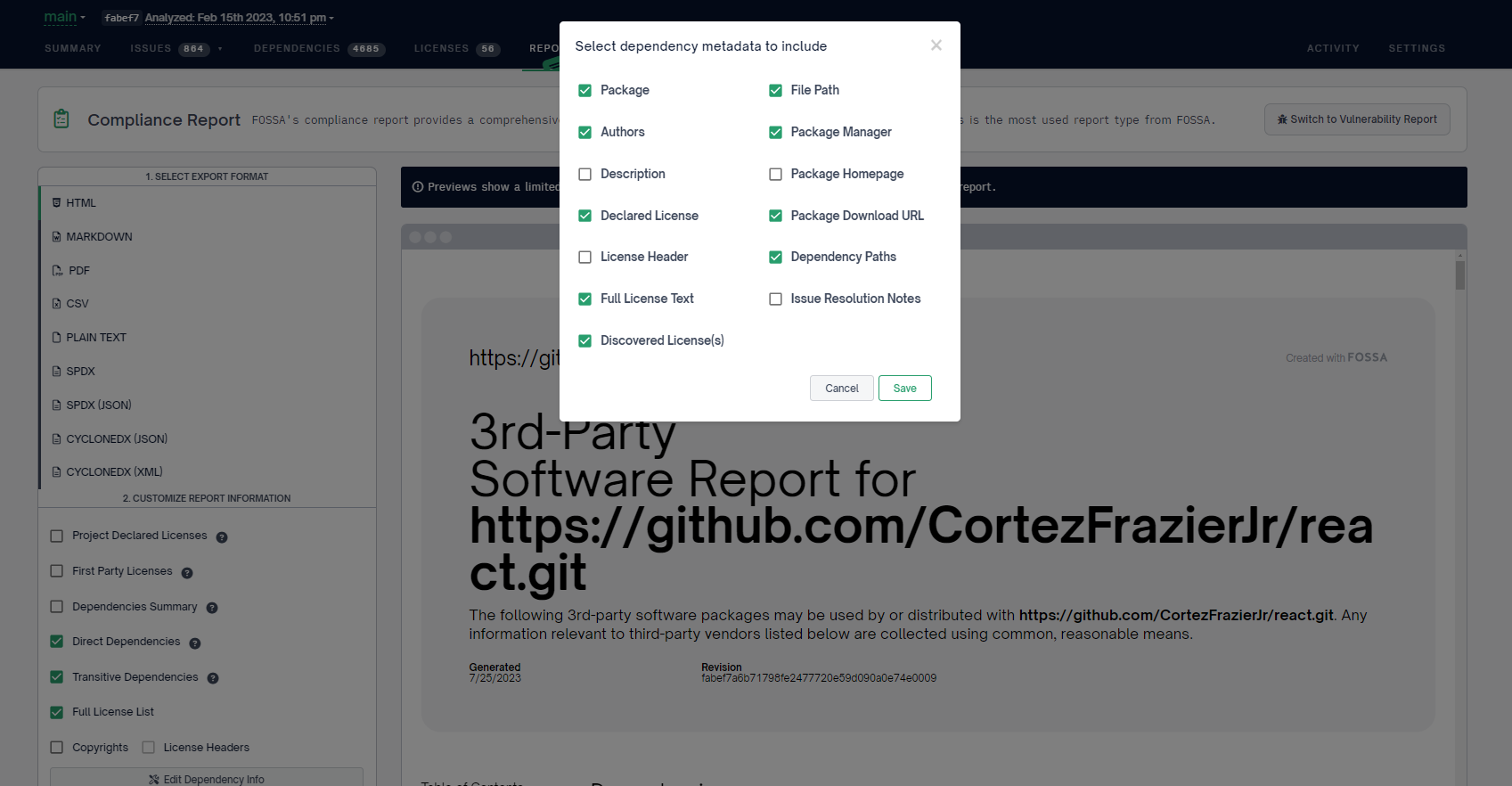Uncheck Dependency Paths option

pyautogui.click(x=775, y=257)
